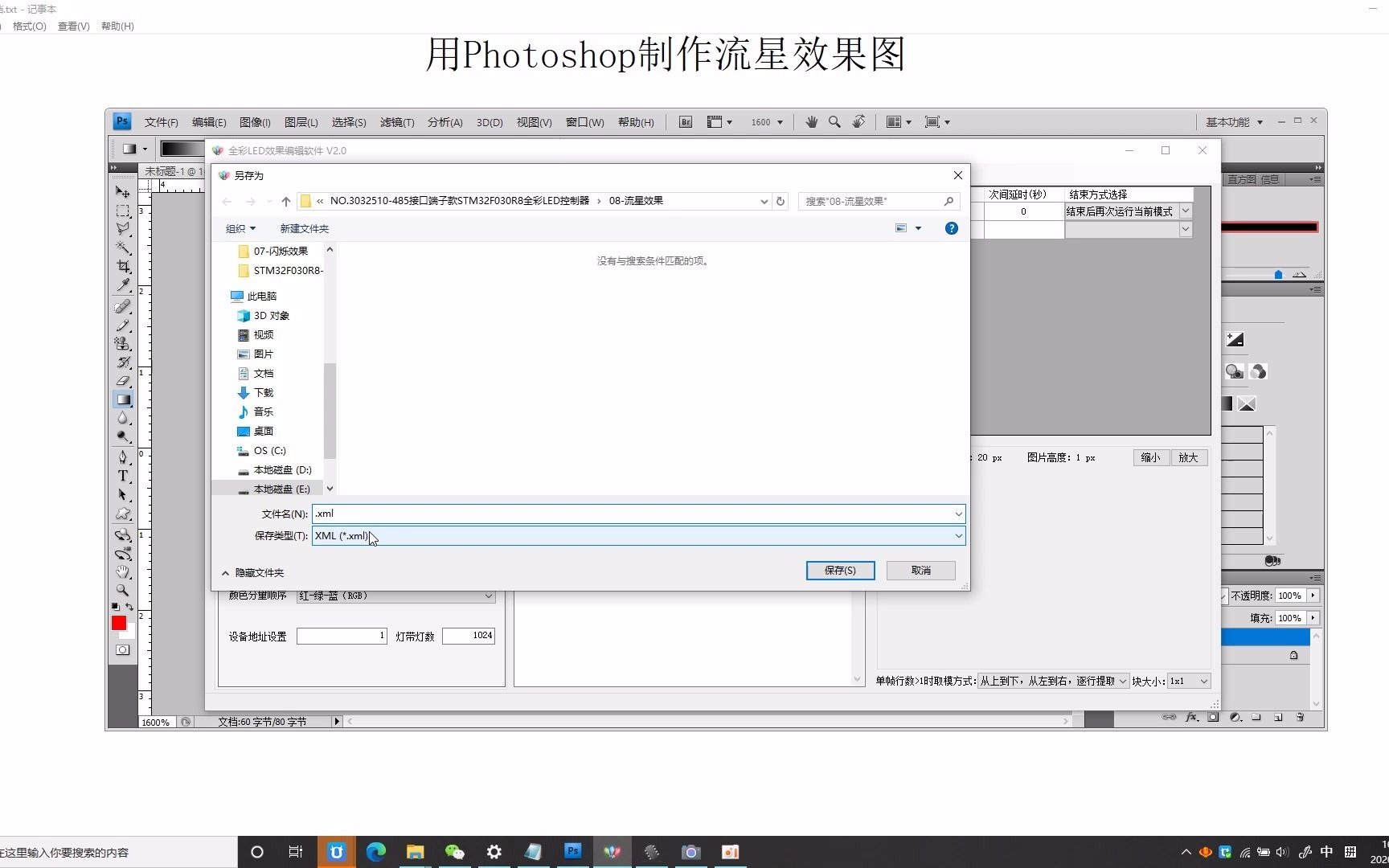Click 新建文件夹 to create a folder
The height and width of the screenshot is (868, 1389).
click(304, 228)
